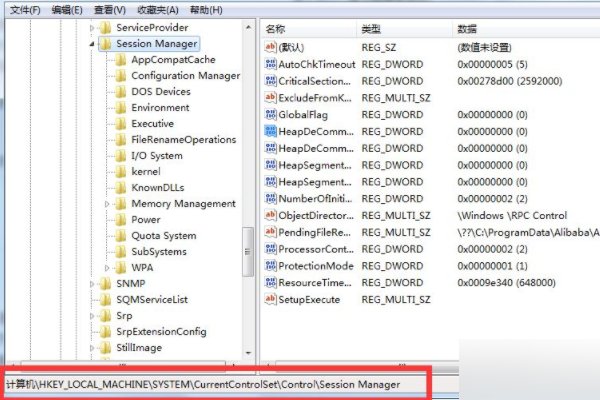The width and height of the screenshot is (600, 400).
Task: Click the DOS Devices folder icon
Action: click(120, 92)
